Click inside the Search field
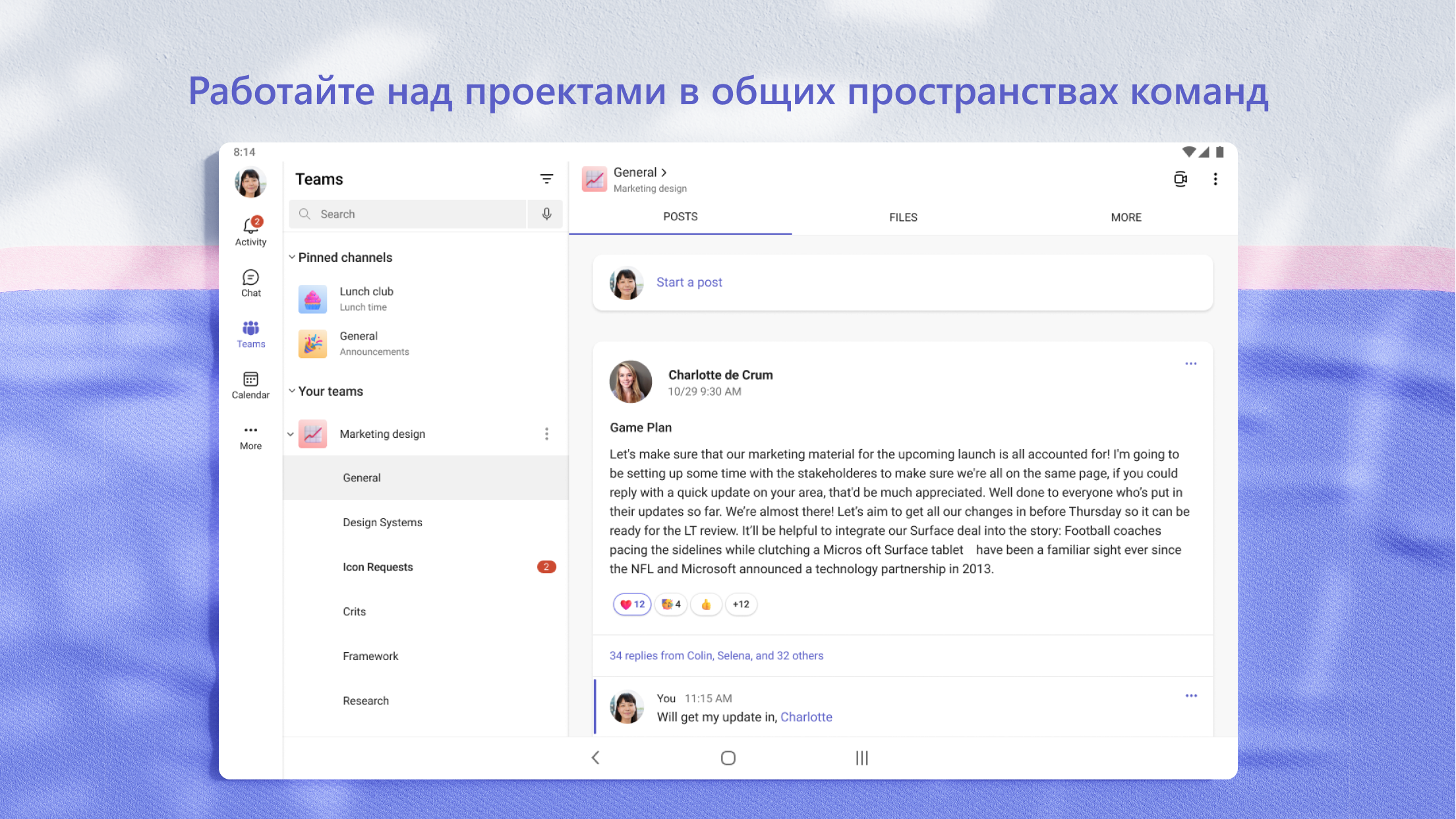This screenshot has width=1456, height=819. [x=407, y=214]
